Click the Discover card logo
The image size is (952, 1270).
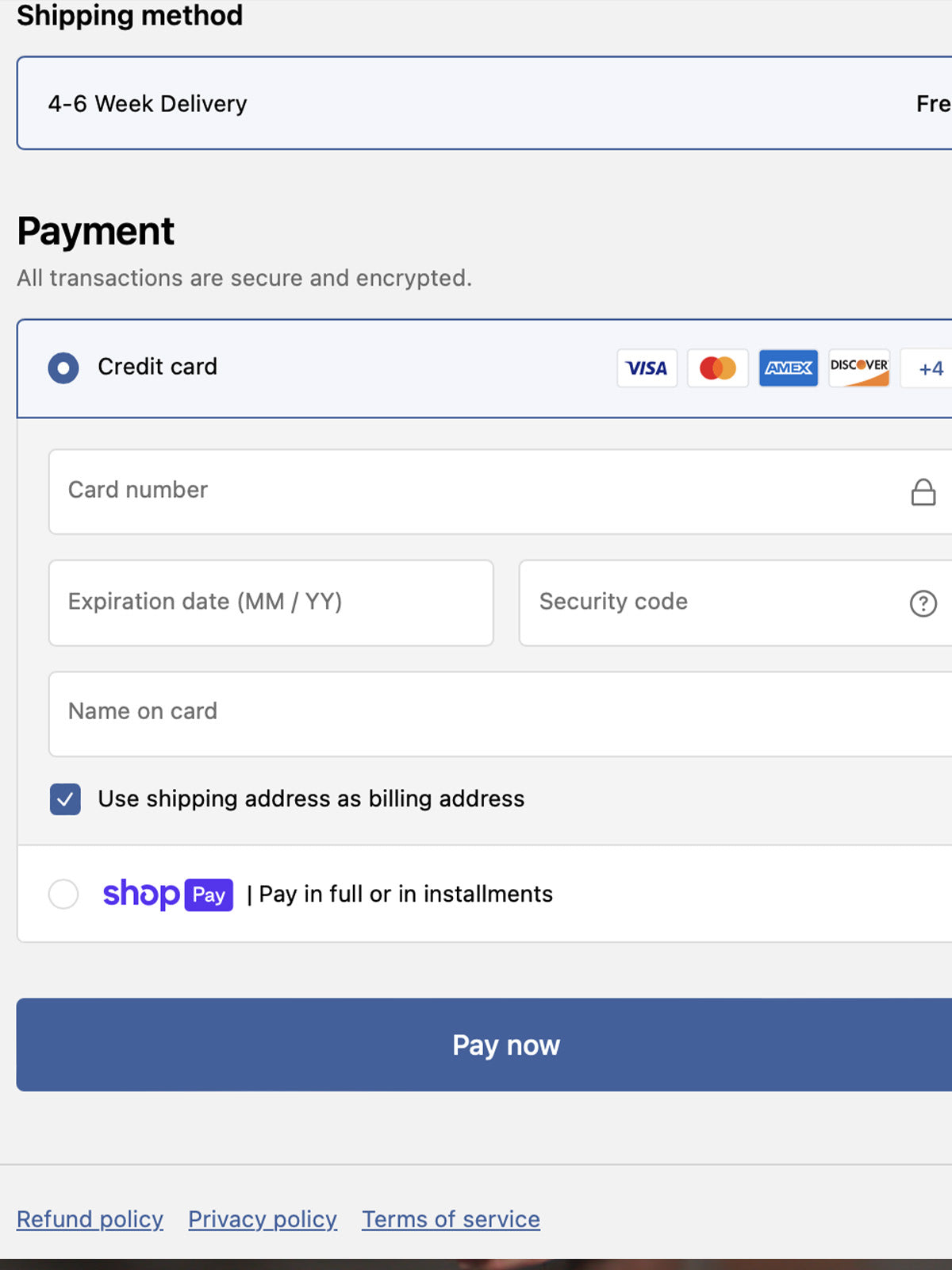click(859, 368)
